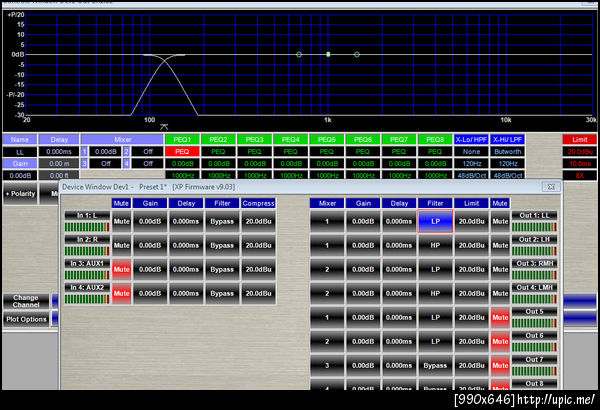Image resolution: width=600 pixels, height=410 pixels.
Task: Open the PEQ5 column header
Action: coord(326,139)
